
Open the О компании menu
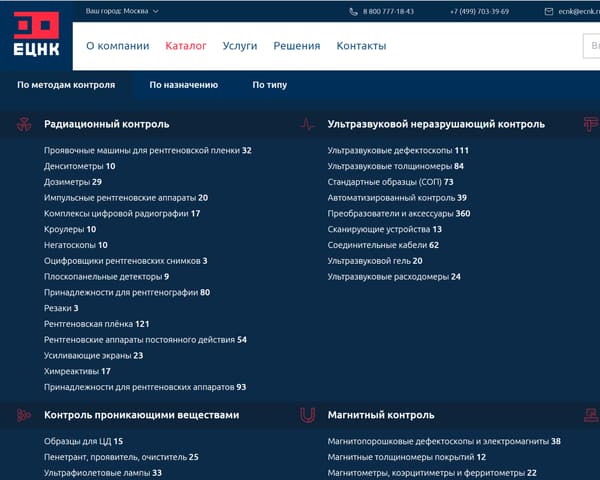point(118,46)
